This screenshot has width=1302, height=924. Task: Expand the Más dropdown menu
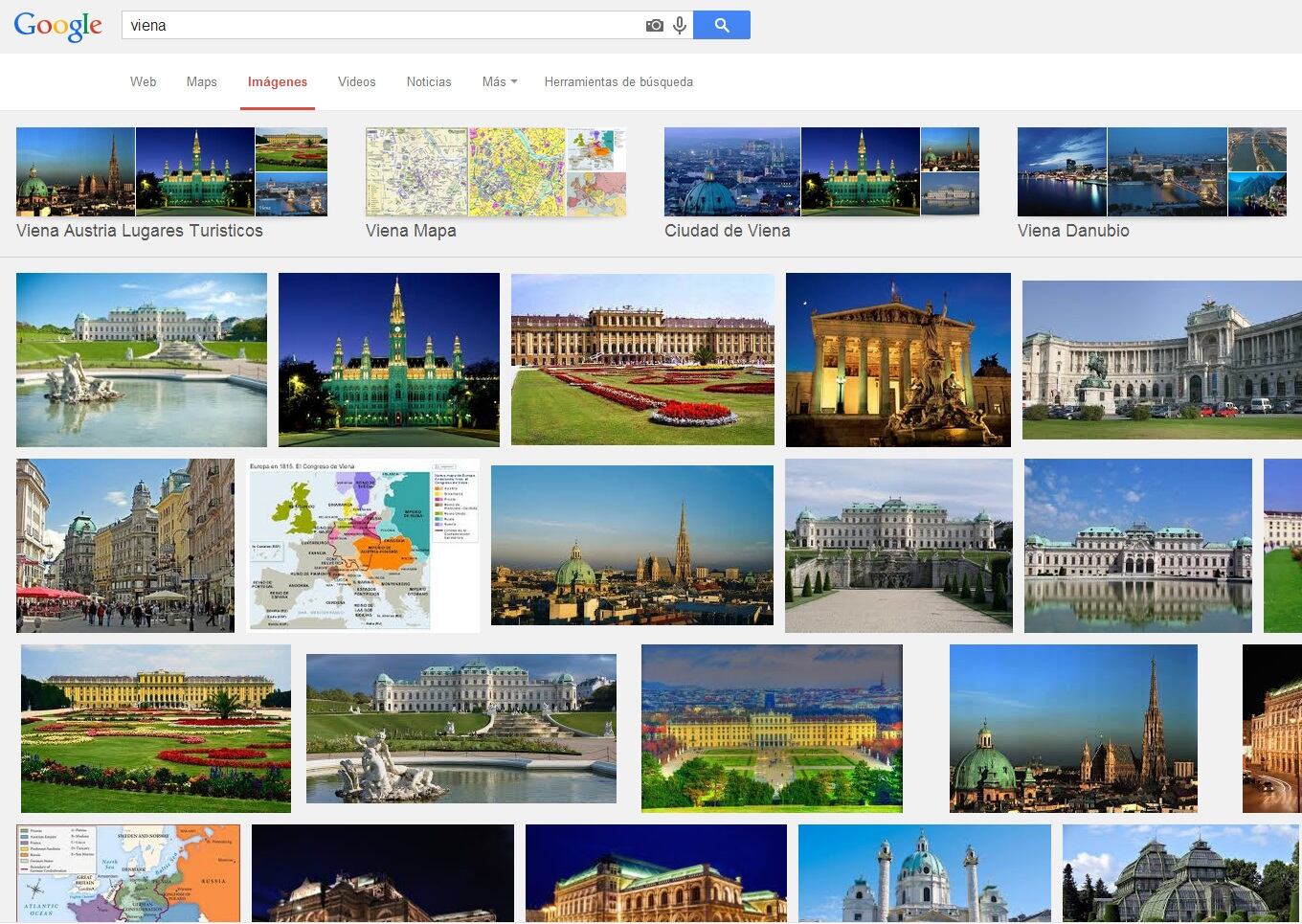tap(499, 82)
